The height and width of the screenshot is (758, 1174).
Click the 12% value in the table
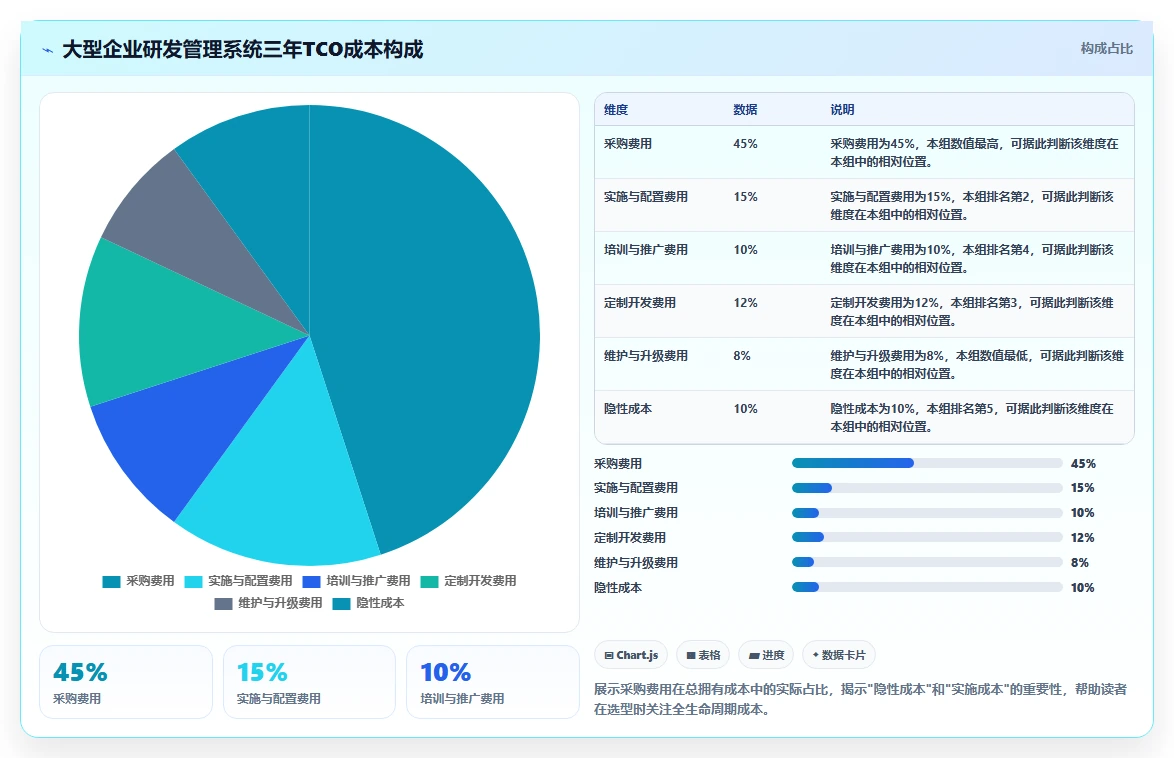[745, 303]
